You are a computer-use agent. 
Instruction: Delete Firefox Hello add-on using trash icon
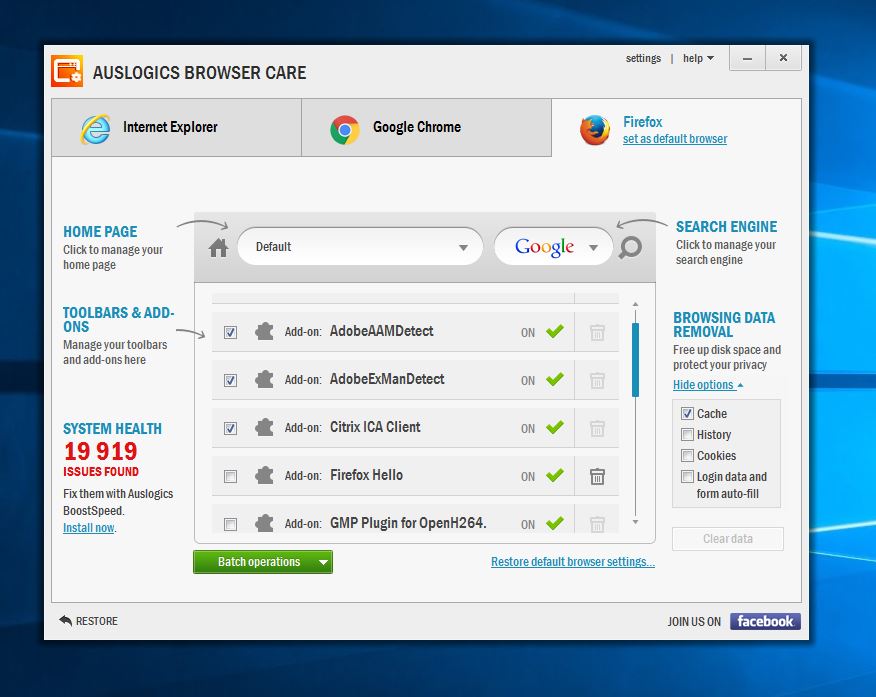pos(597,476)
